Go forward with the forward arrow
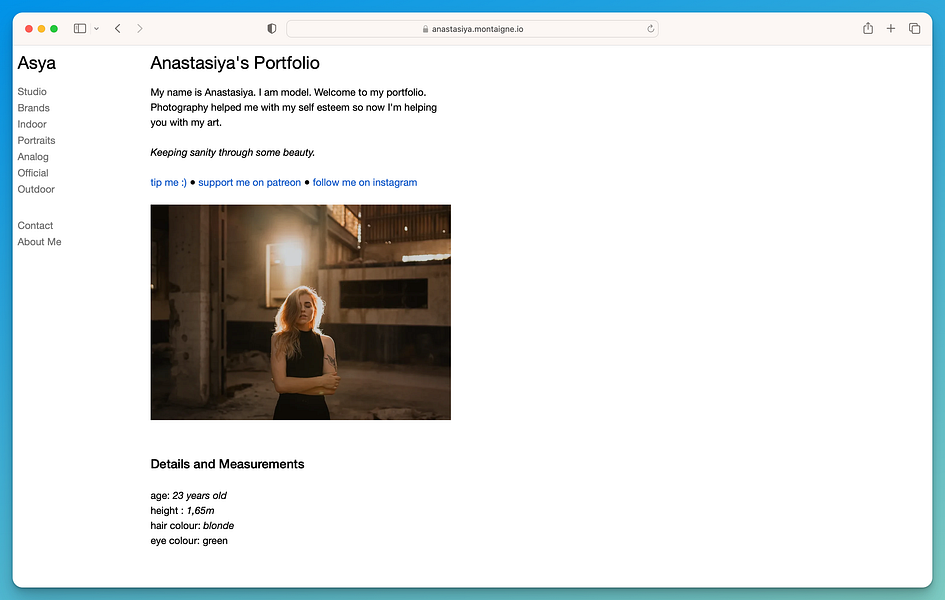This screenshot has width=945, height=600. pos(140,28)
